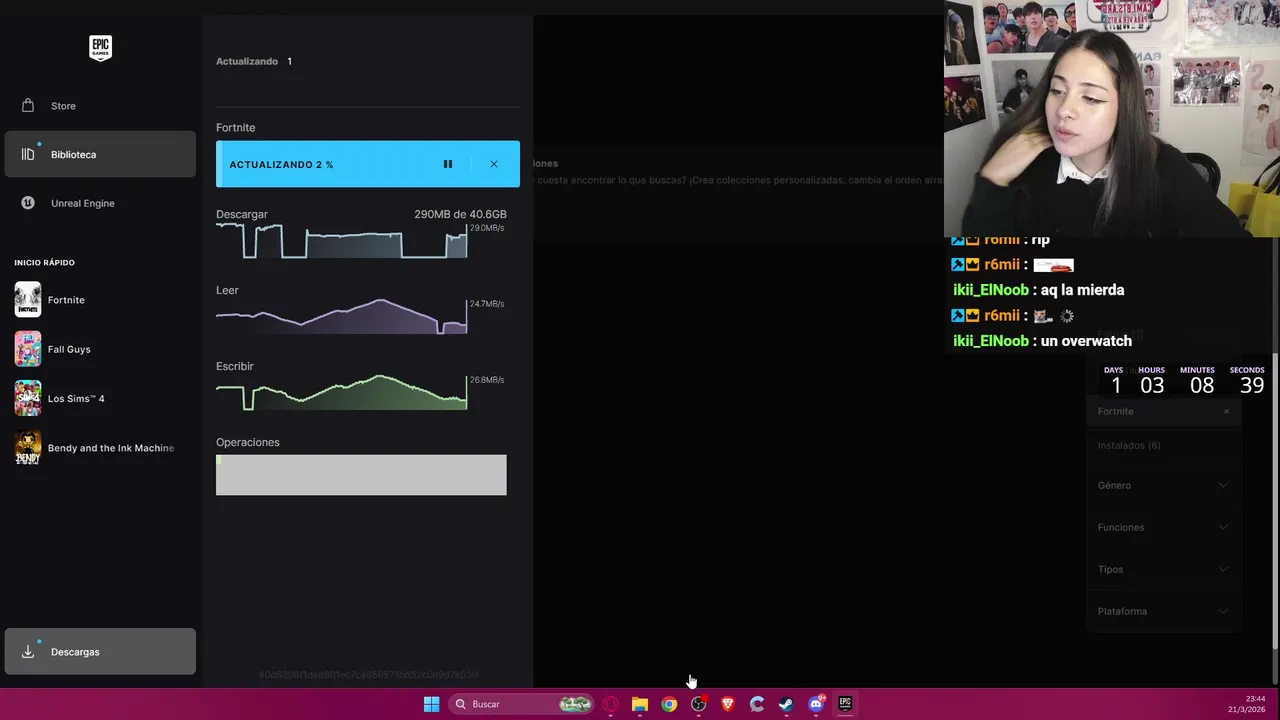Viewport: 1280px width, 720px height.
Task: Launch Fortnite from quick launch
Action: [x=100, y=300]
